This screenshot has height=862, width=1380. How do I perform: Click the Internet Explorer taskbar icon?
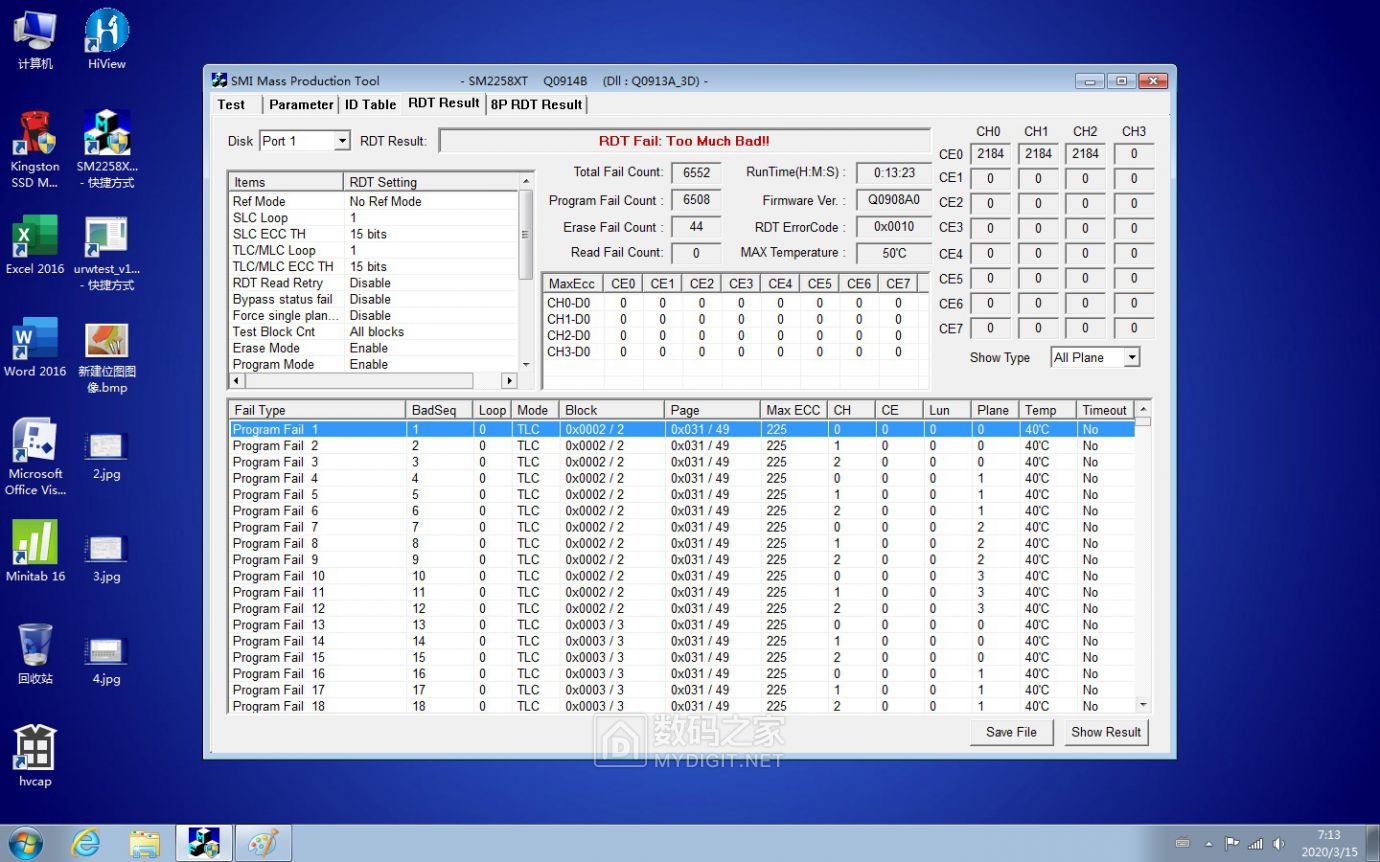[x=87, y=843]
